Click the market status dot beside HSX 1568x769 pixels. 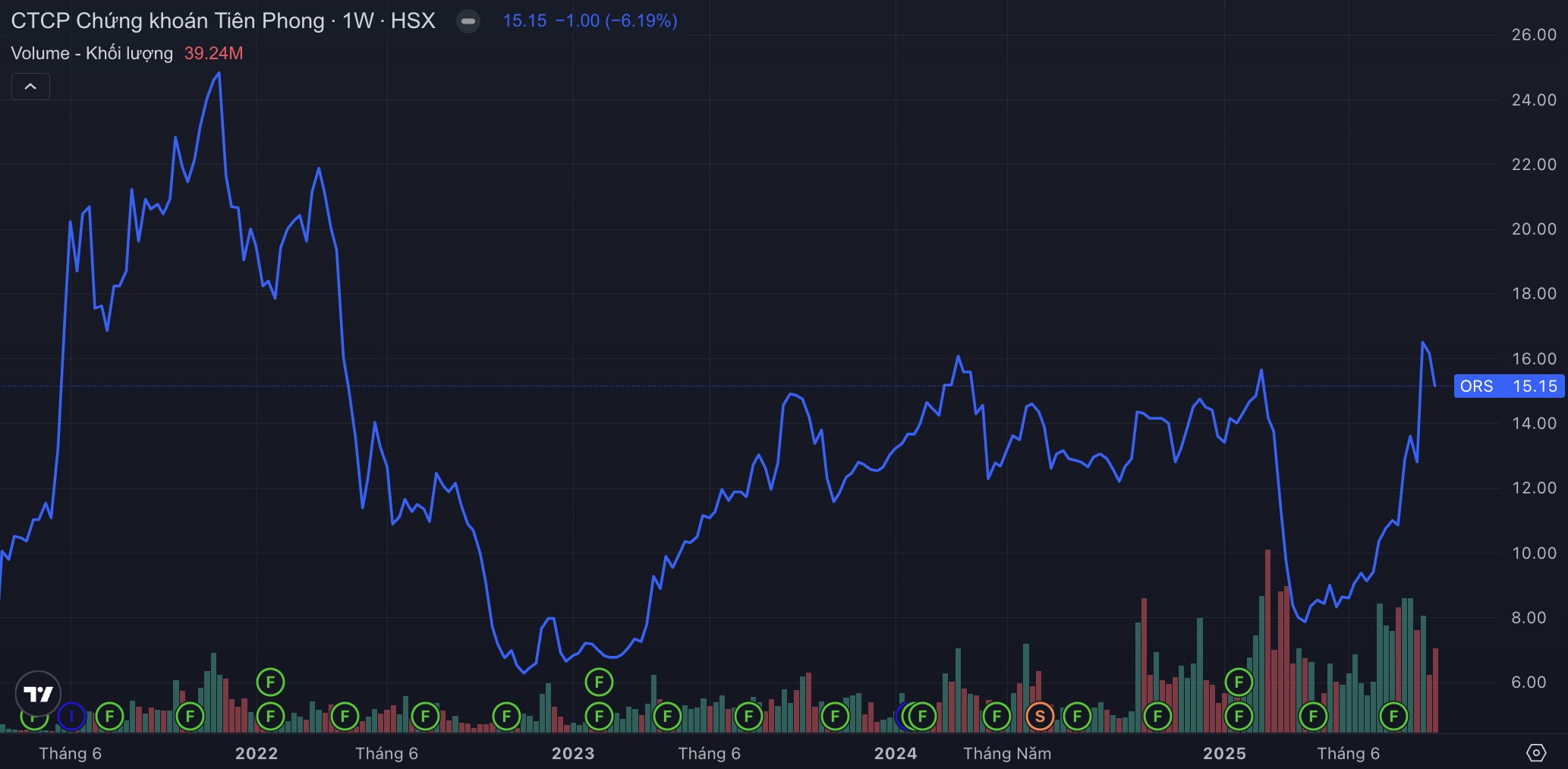[x=468, y=21]
